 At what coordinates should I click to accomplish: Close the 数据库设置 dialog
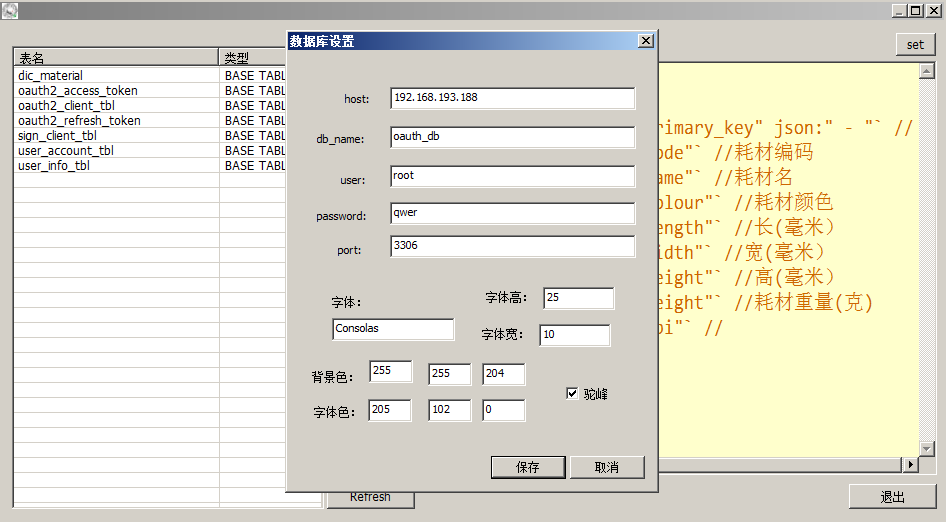point(645,41)
